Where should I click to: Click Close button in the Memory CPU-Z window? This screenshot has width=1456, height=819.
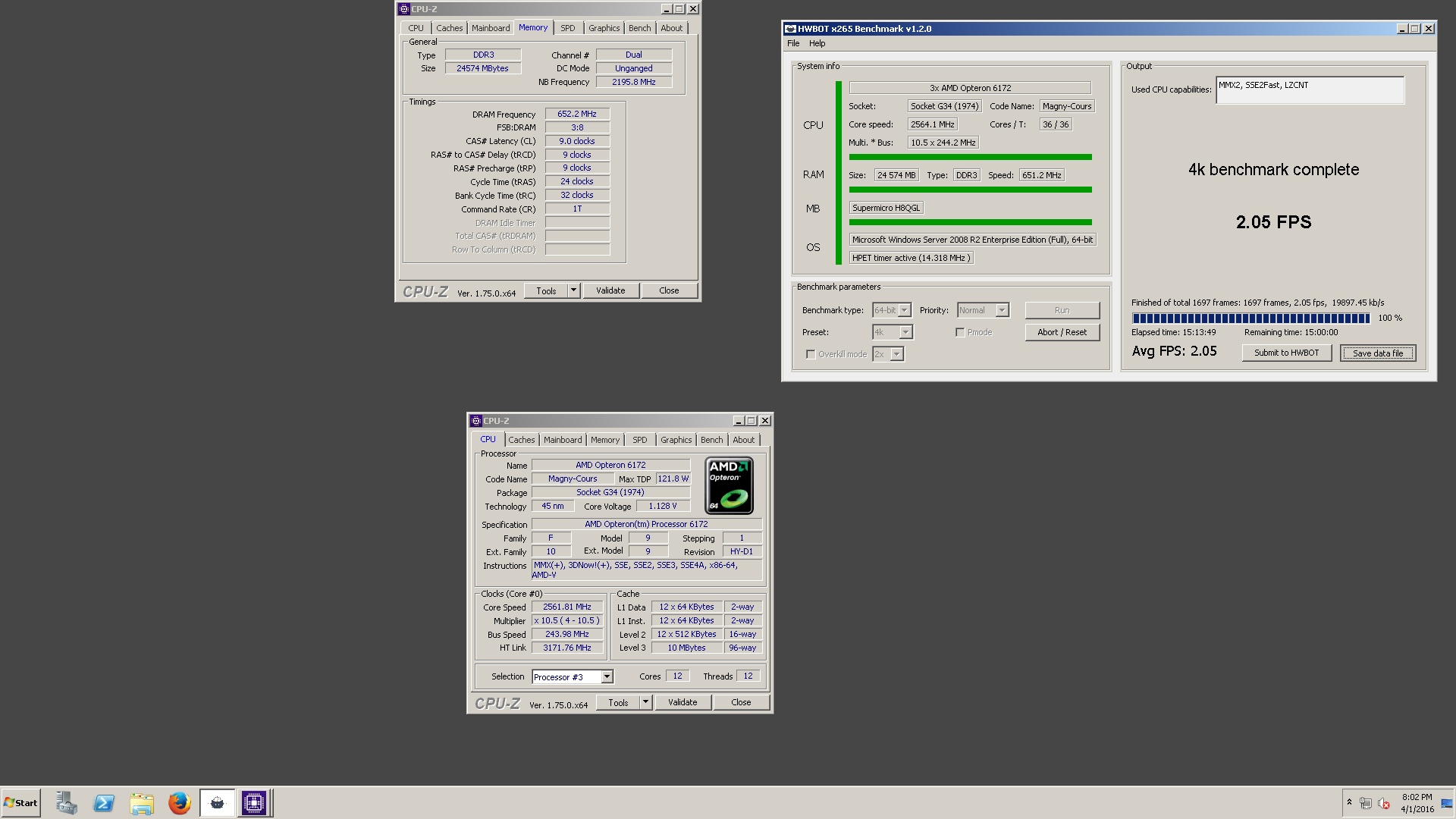(x=669, y=290)
